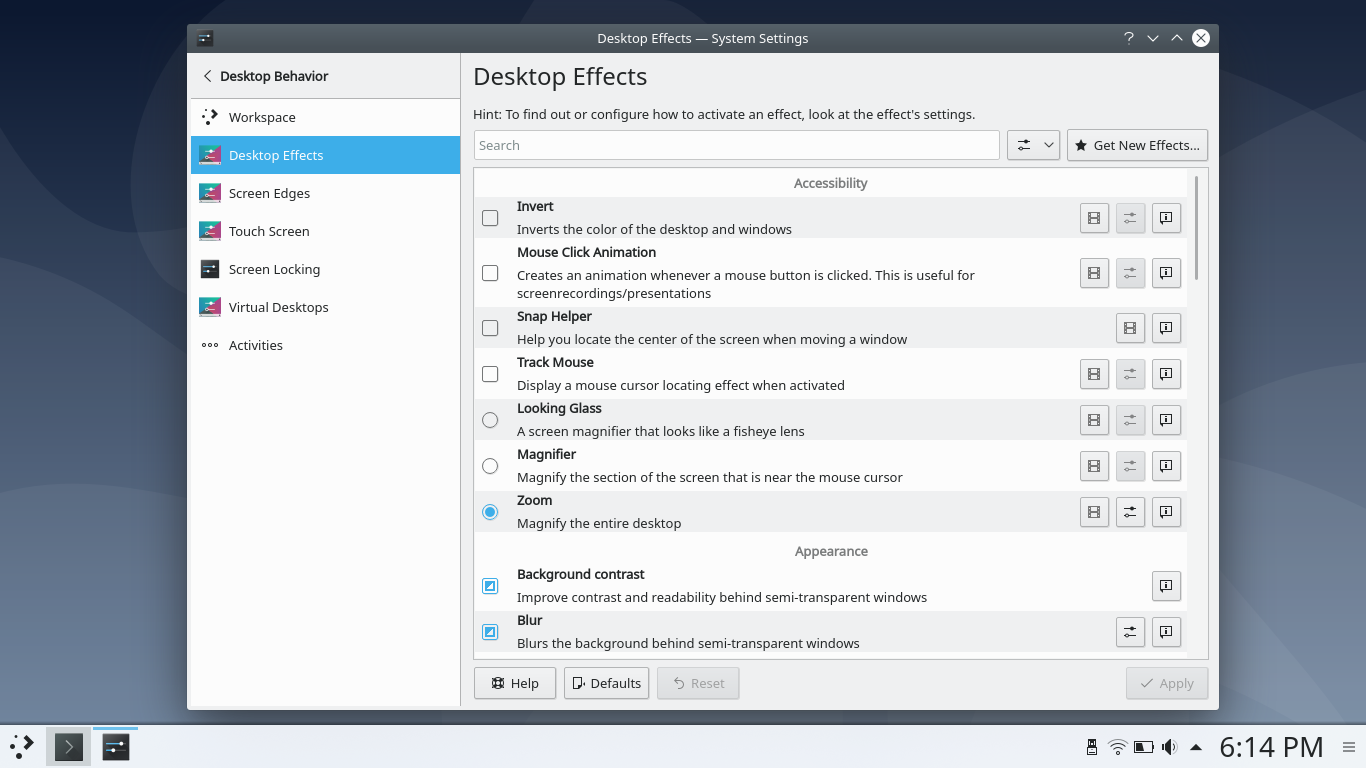This screenshot has height=768, width=1366.
Task: Show info about the Invert effect
Action: 1166,218
